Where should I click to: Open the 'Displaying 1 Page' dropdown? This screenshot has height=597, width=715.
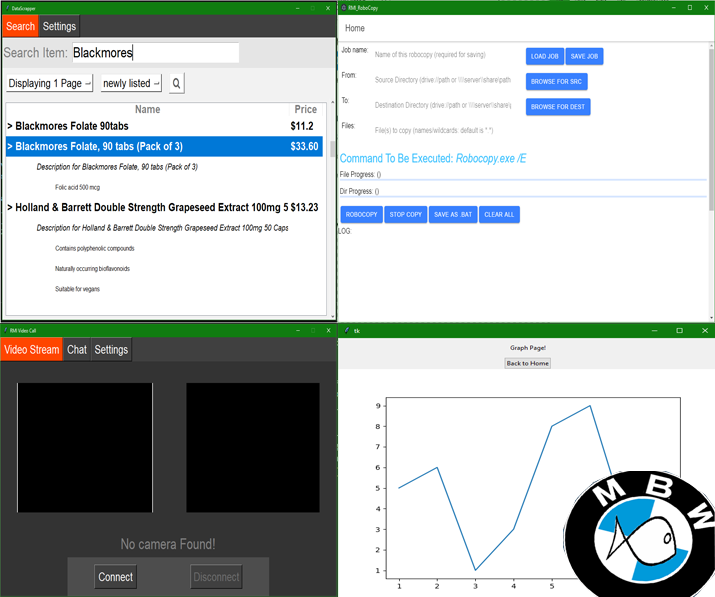coord(50,84)
